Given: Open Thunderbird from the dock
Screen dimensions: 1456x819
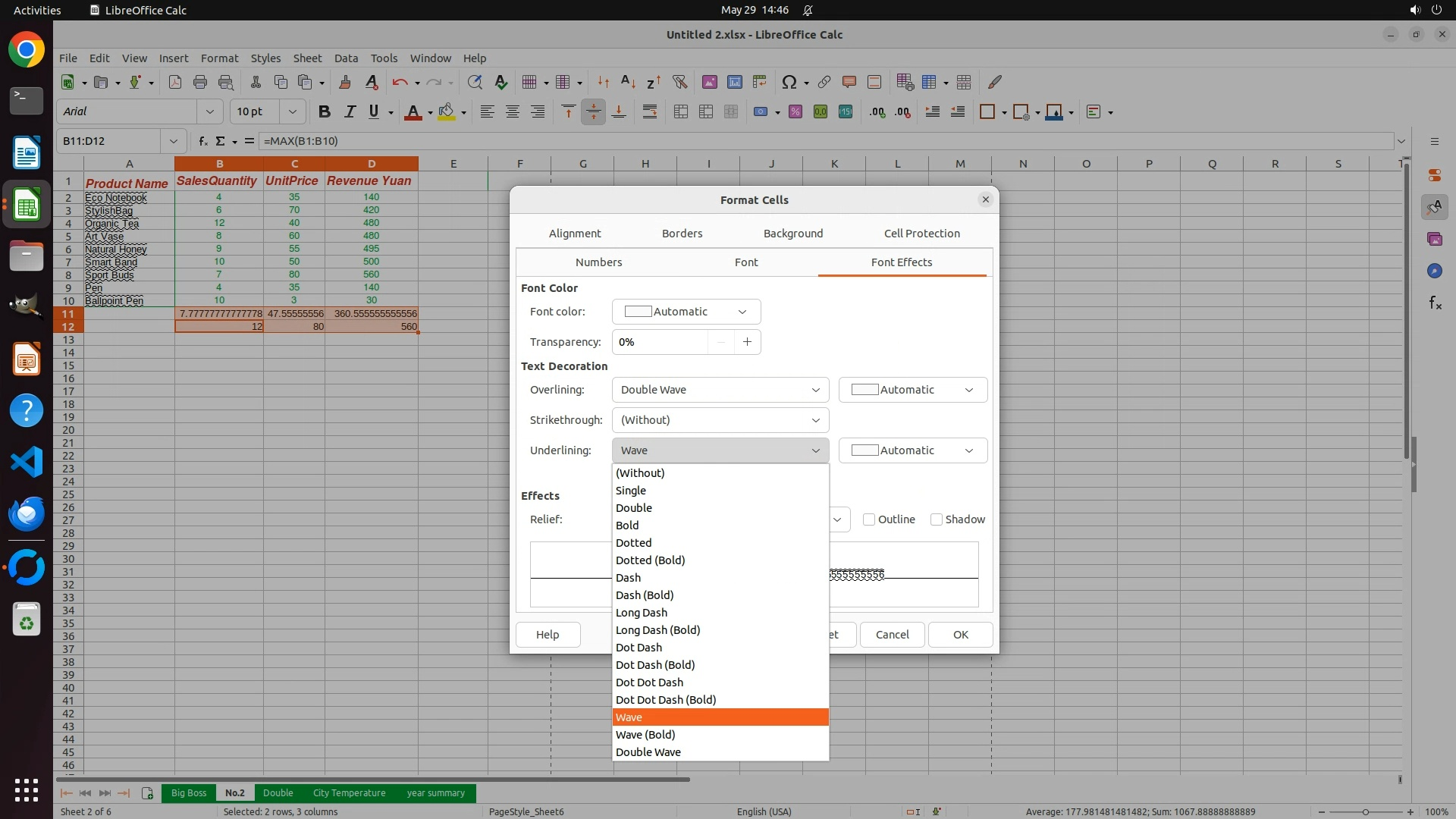Looking at the screenshot, I should coord(27,514).
